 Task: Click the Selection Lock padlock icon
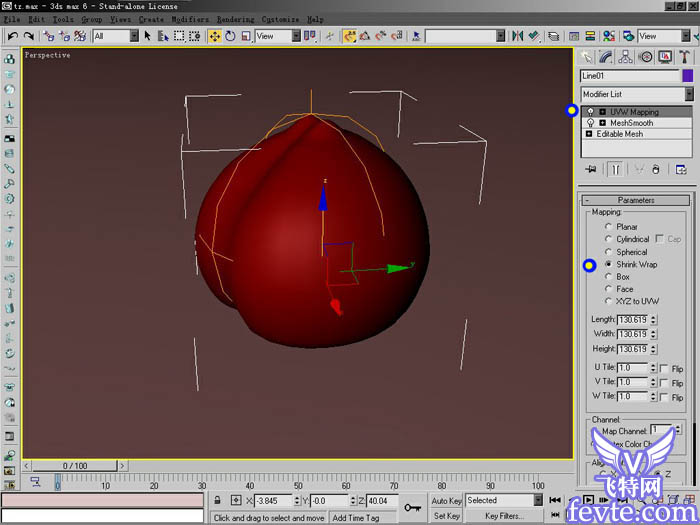click(x=219, y=500)
